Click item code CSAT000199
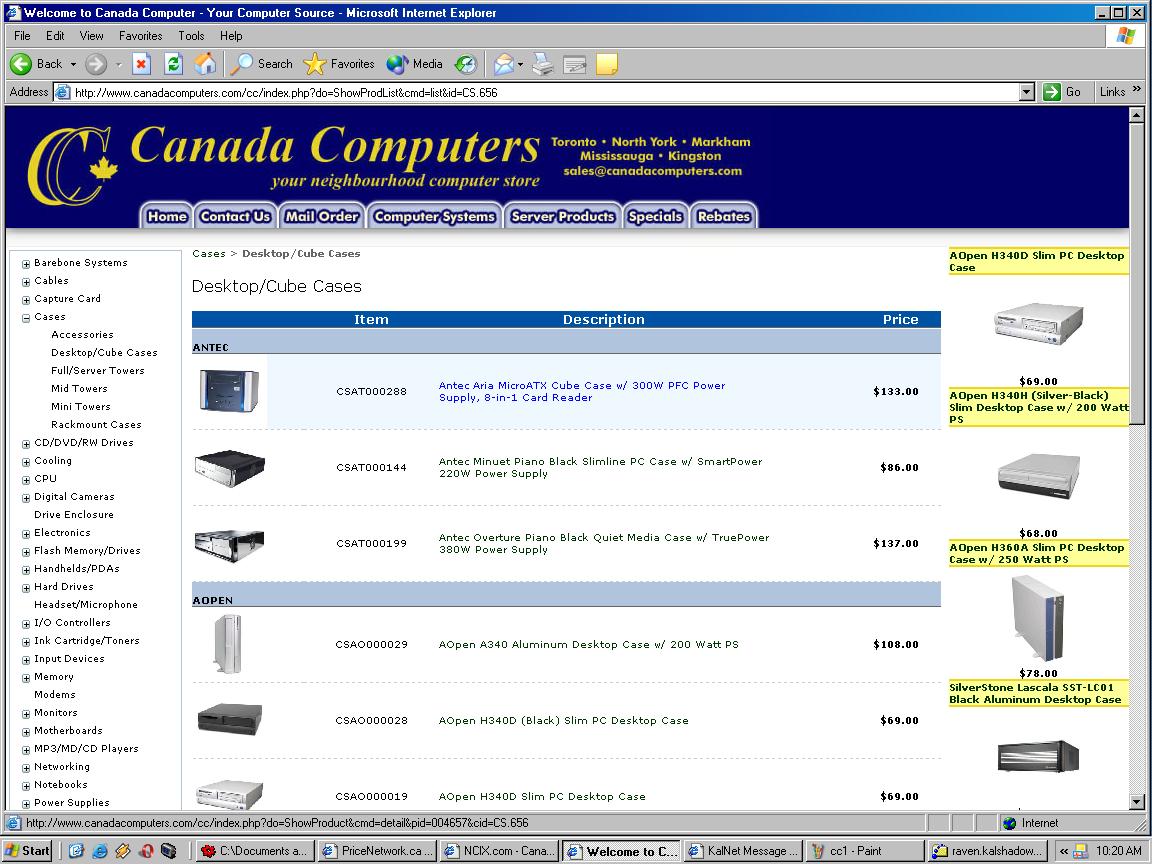1152x864 pixels. pyautogui.click(x=371, y=544)
